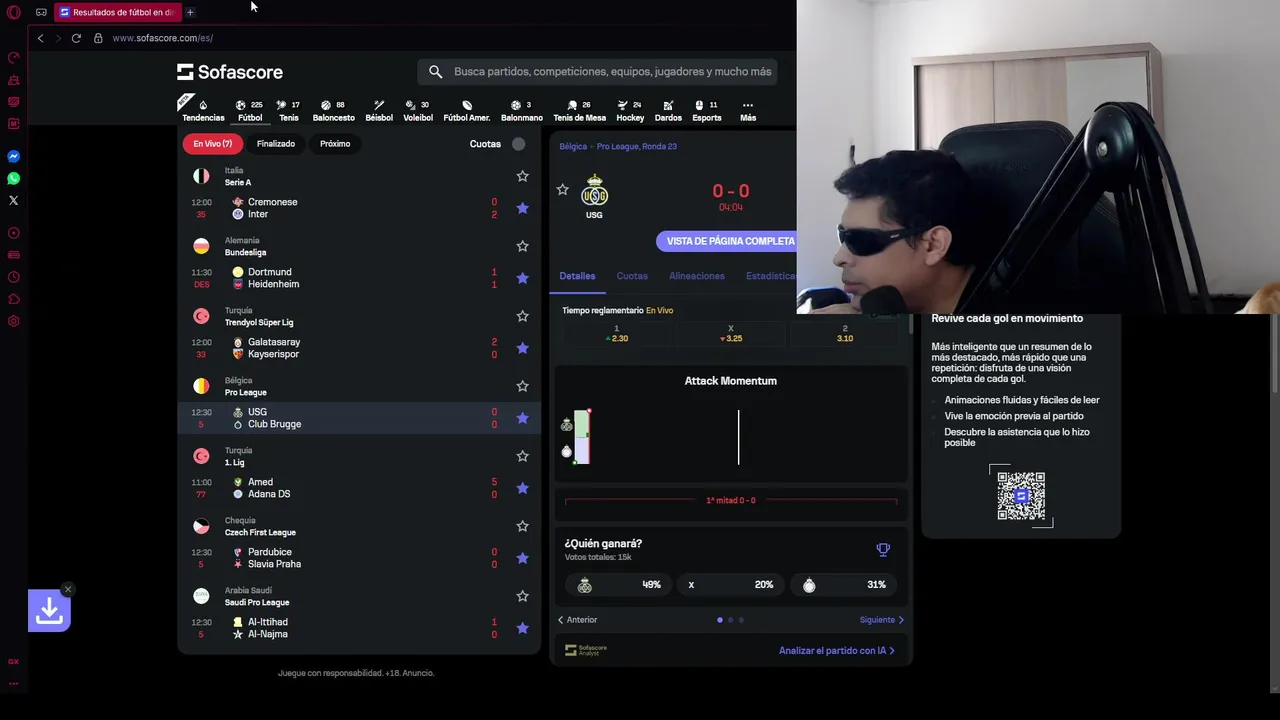Go to Siguiente card with chevron
1280x720 pixels.
coord(882,620)
